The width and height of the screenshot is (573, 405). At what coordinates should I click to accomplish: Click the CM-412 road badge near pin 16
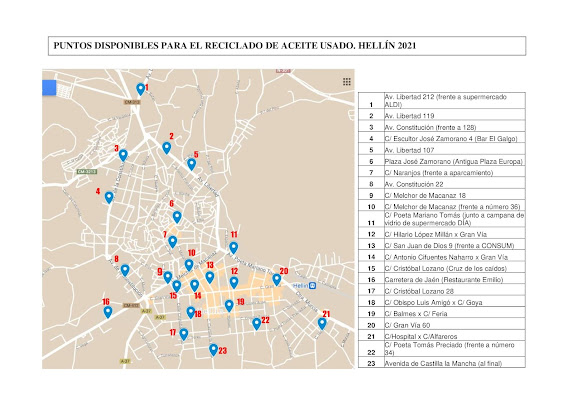point(131,305)
